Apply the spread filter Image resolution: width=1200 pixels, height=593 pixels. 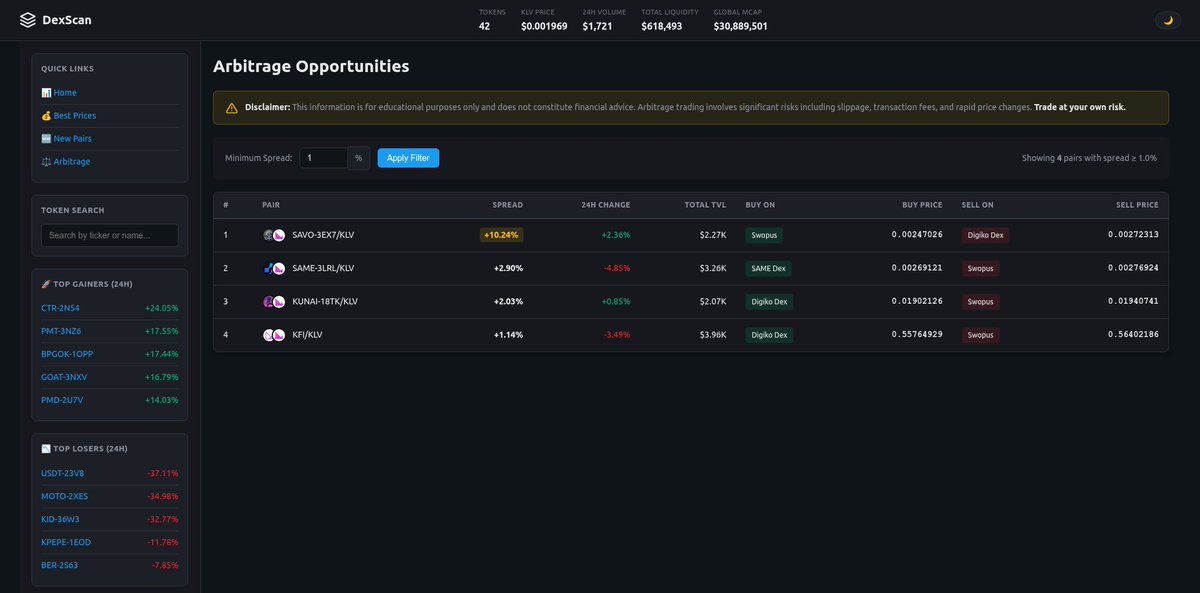408,158
